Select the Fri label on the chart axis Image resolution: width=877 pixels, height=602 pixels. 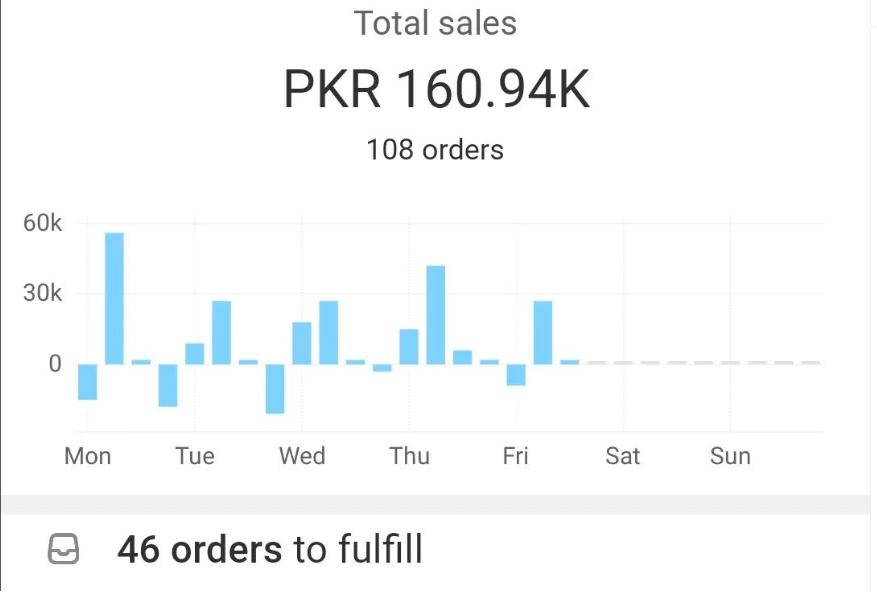[515, 456]
